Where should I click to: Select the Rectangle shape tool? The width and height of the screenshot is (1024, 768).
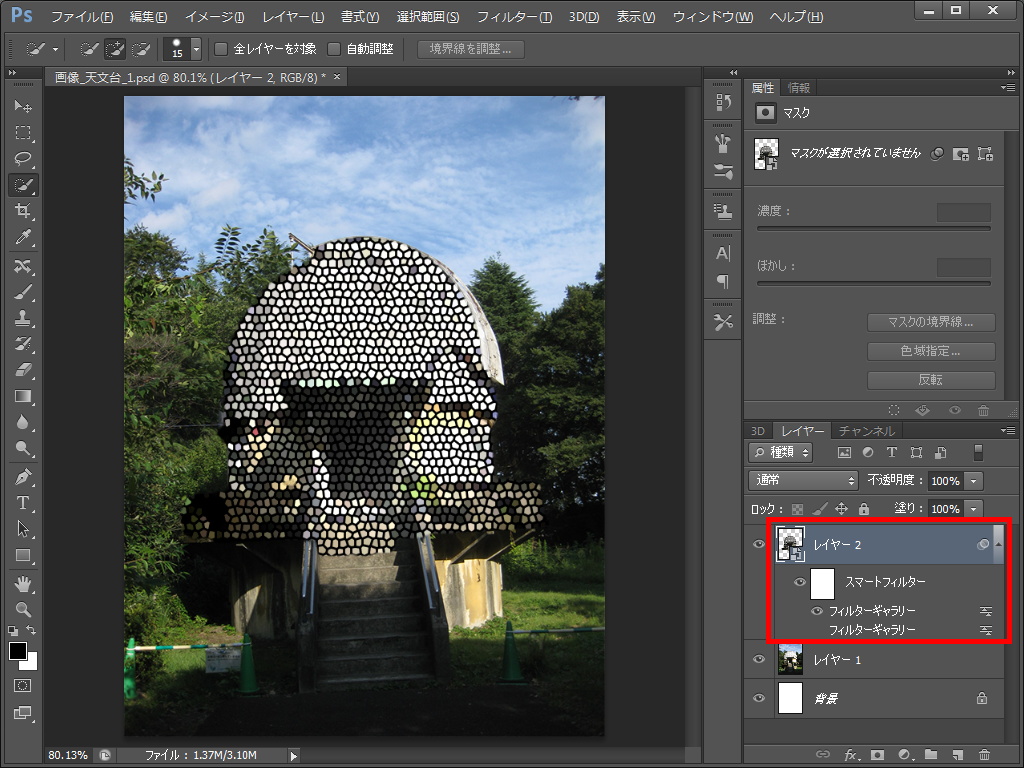(x=23, y=555)
